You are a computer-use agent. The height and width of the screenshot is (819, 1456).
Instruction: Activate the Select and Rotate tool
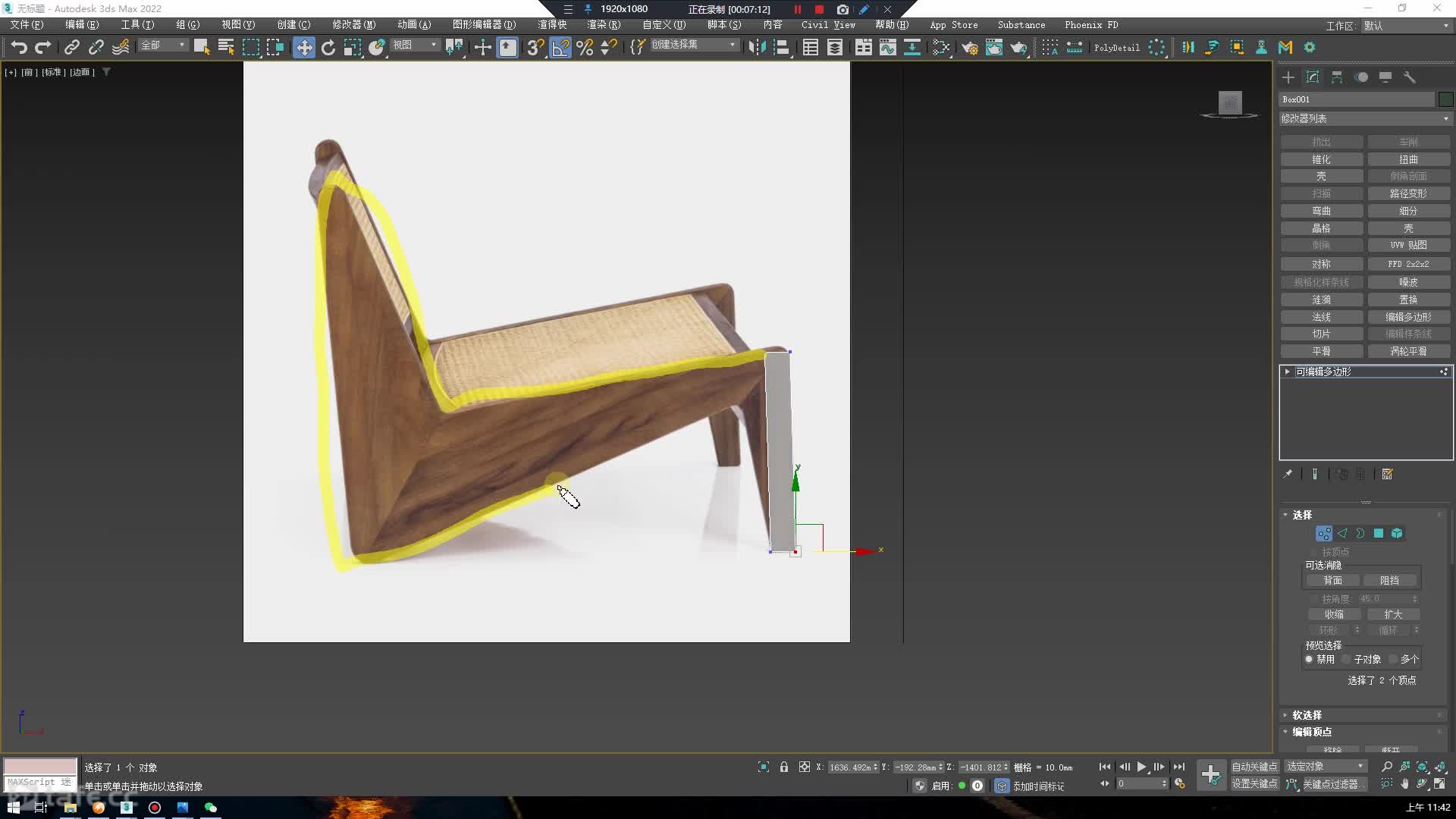pyautogui.click(x=328, y=47)
